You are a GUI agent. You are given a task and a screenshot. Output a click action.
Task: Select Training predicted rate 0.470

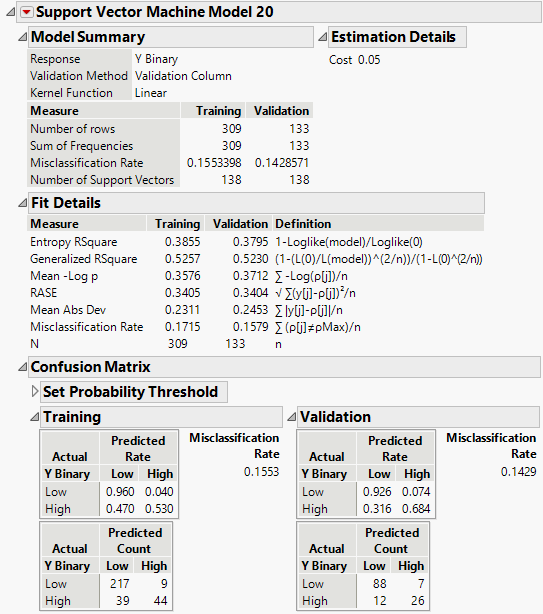(x=120, y=509)
